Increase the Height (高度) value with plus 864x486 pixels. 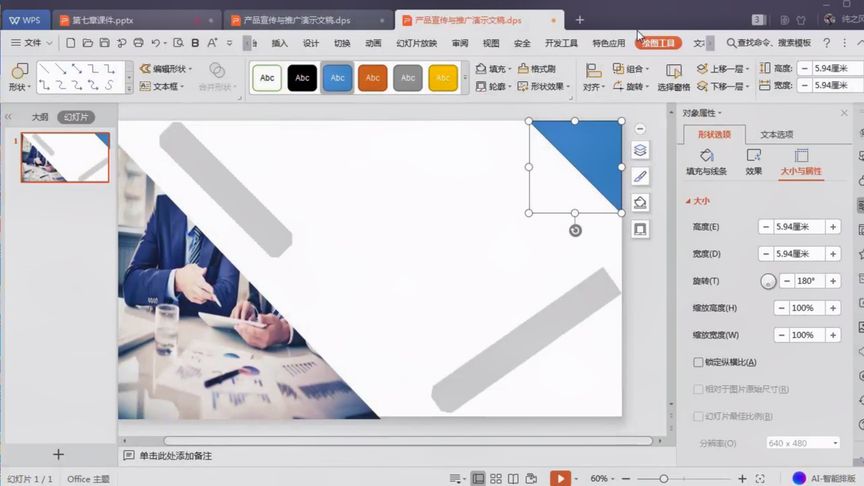[x=833, y=226]
